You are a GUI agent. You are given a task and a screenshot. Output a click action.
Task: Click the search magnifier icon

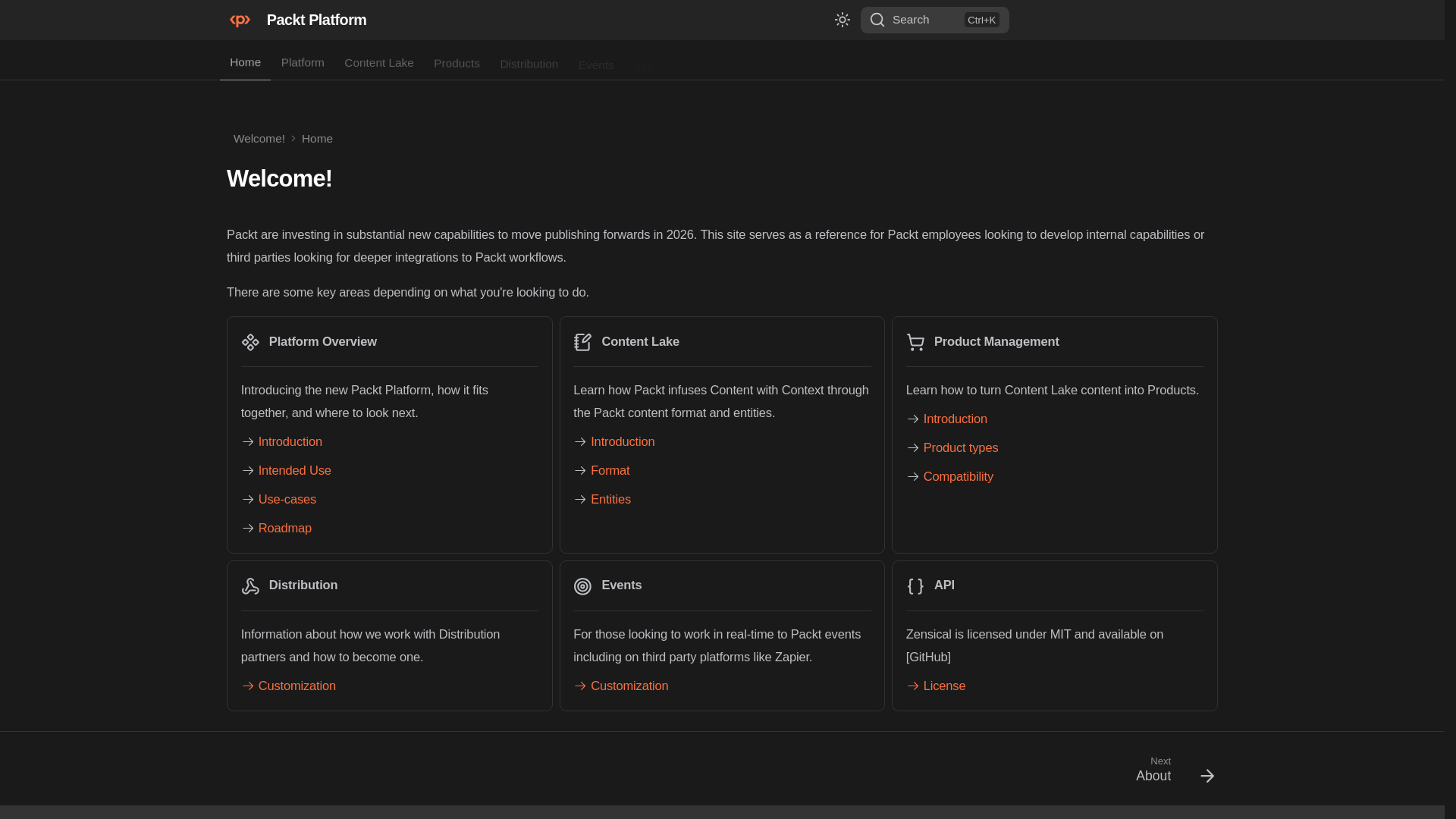(x=877, y=20)
